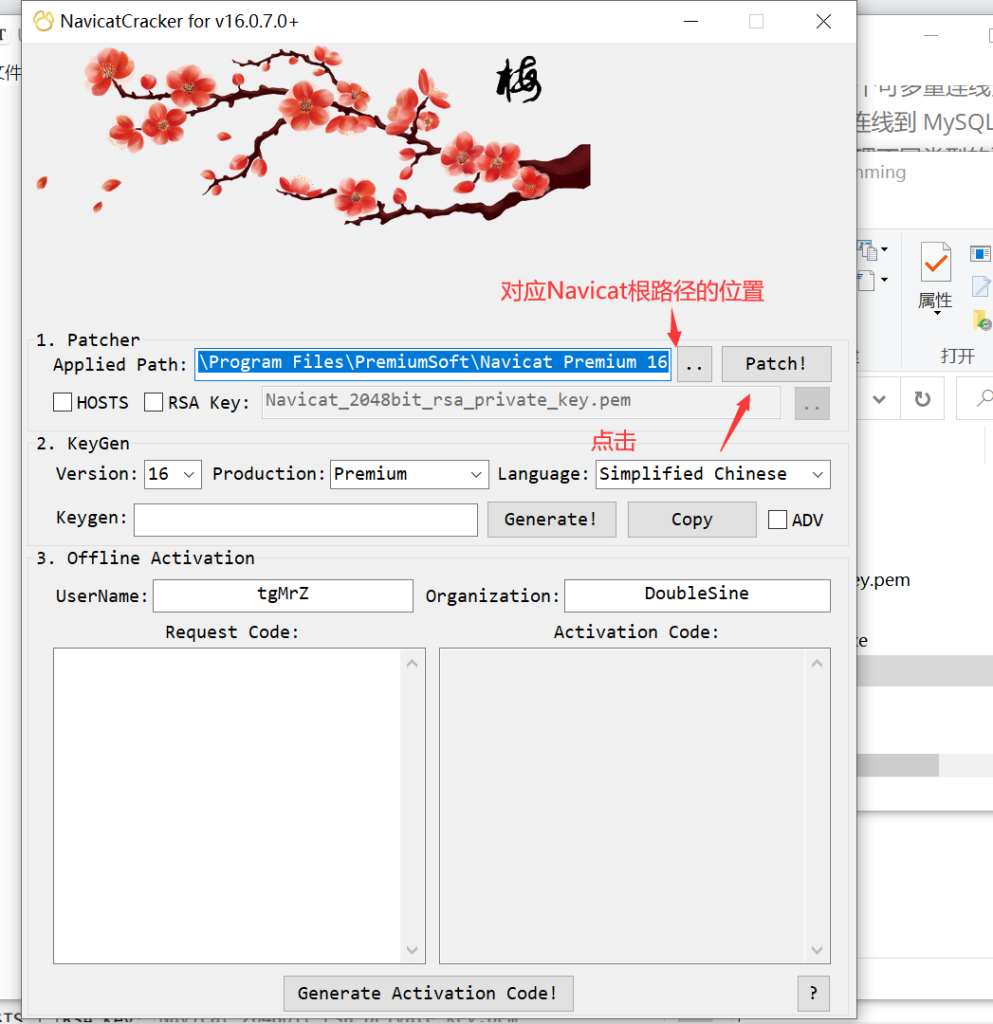Screen dimensions: 993x1024
Task: Toggle the ADV checkbox next to Copy
Action: (777, 519)
